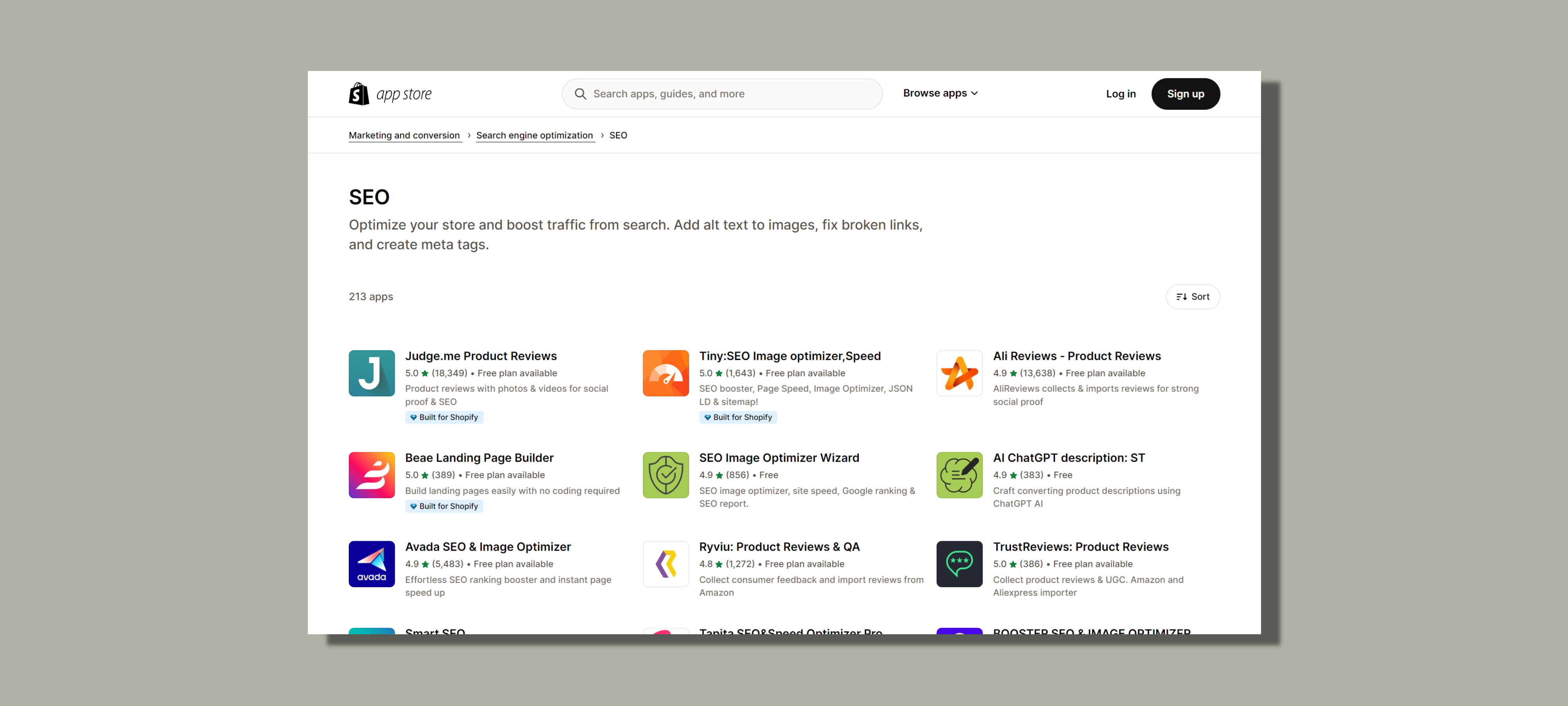Click the SEO Image Optimizer Wizard shield icon
Image resolution: width=1568 pixels, height=706 pixels.
click(665, 475)
